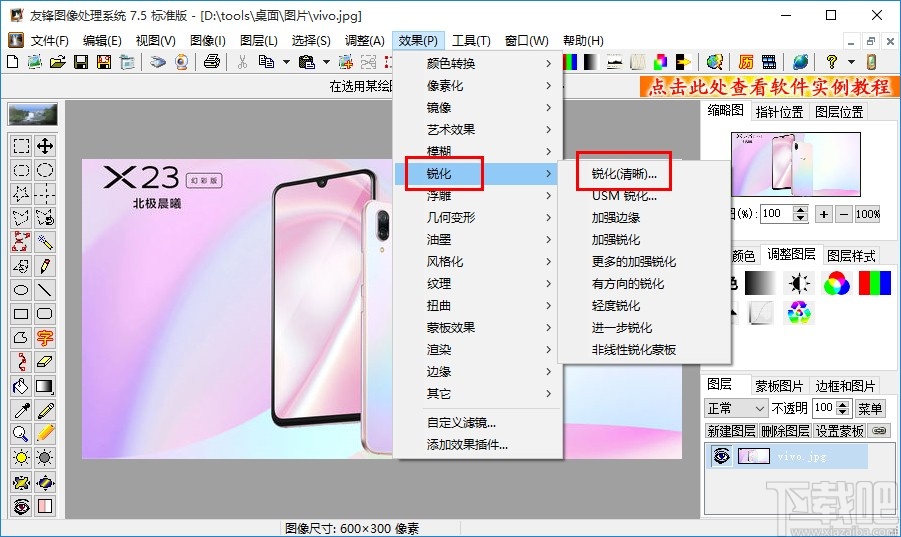The height and width of the screenshot is (537, 901).
Task: Click the 100% zoom reset button
Action: tap(868, 214)
